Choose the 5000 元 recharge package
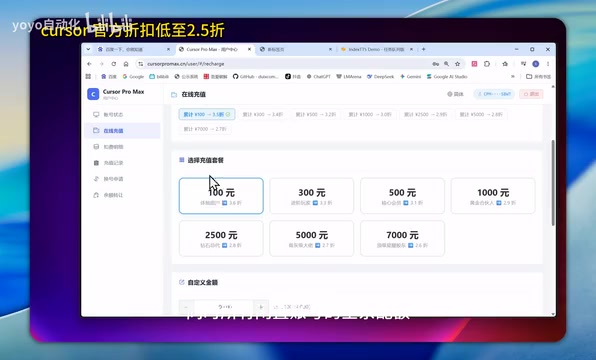The image size is (596, 360). (312, 238)
